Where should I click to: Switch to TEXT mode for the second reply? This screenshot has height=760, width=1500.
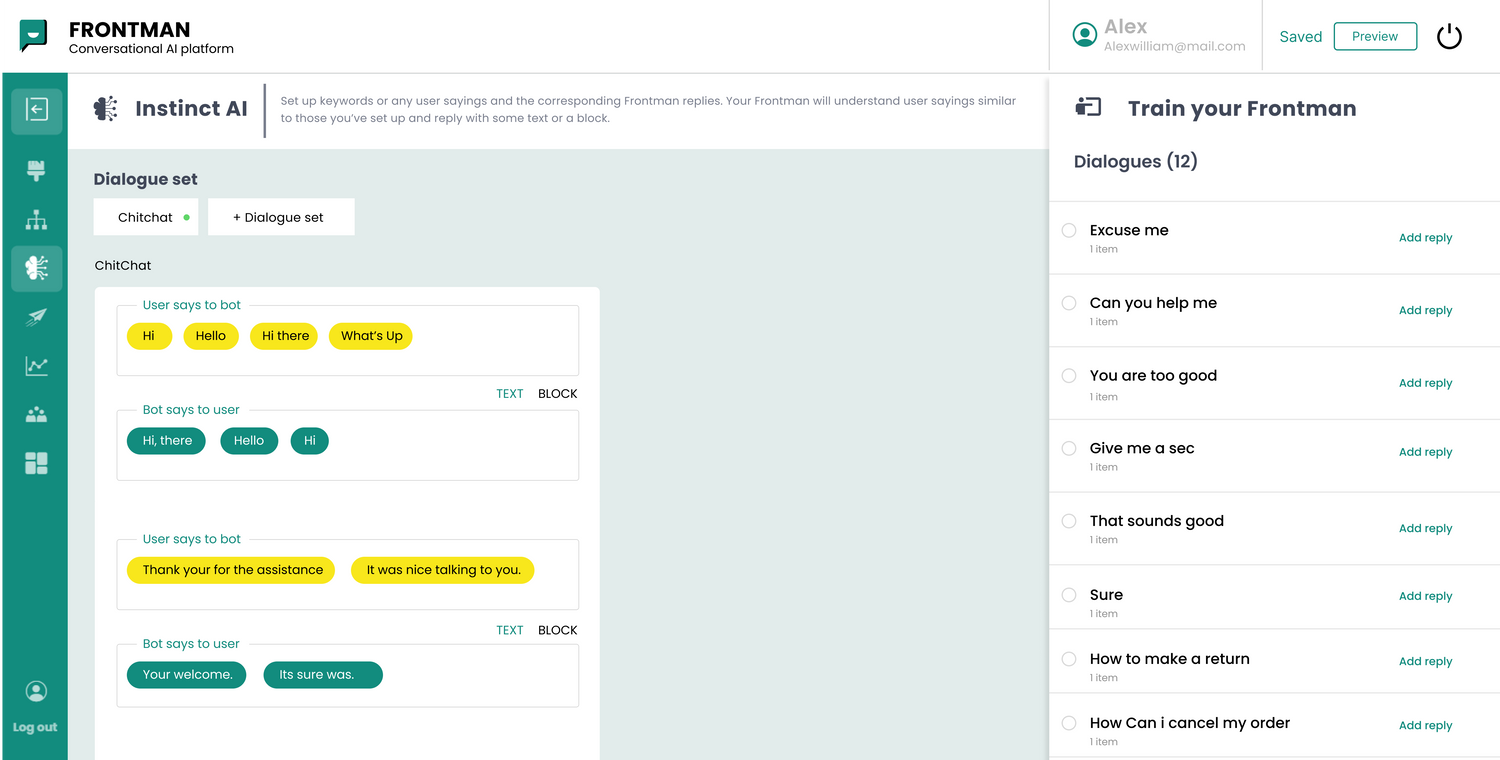510,630
